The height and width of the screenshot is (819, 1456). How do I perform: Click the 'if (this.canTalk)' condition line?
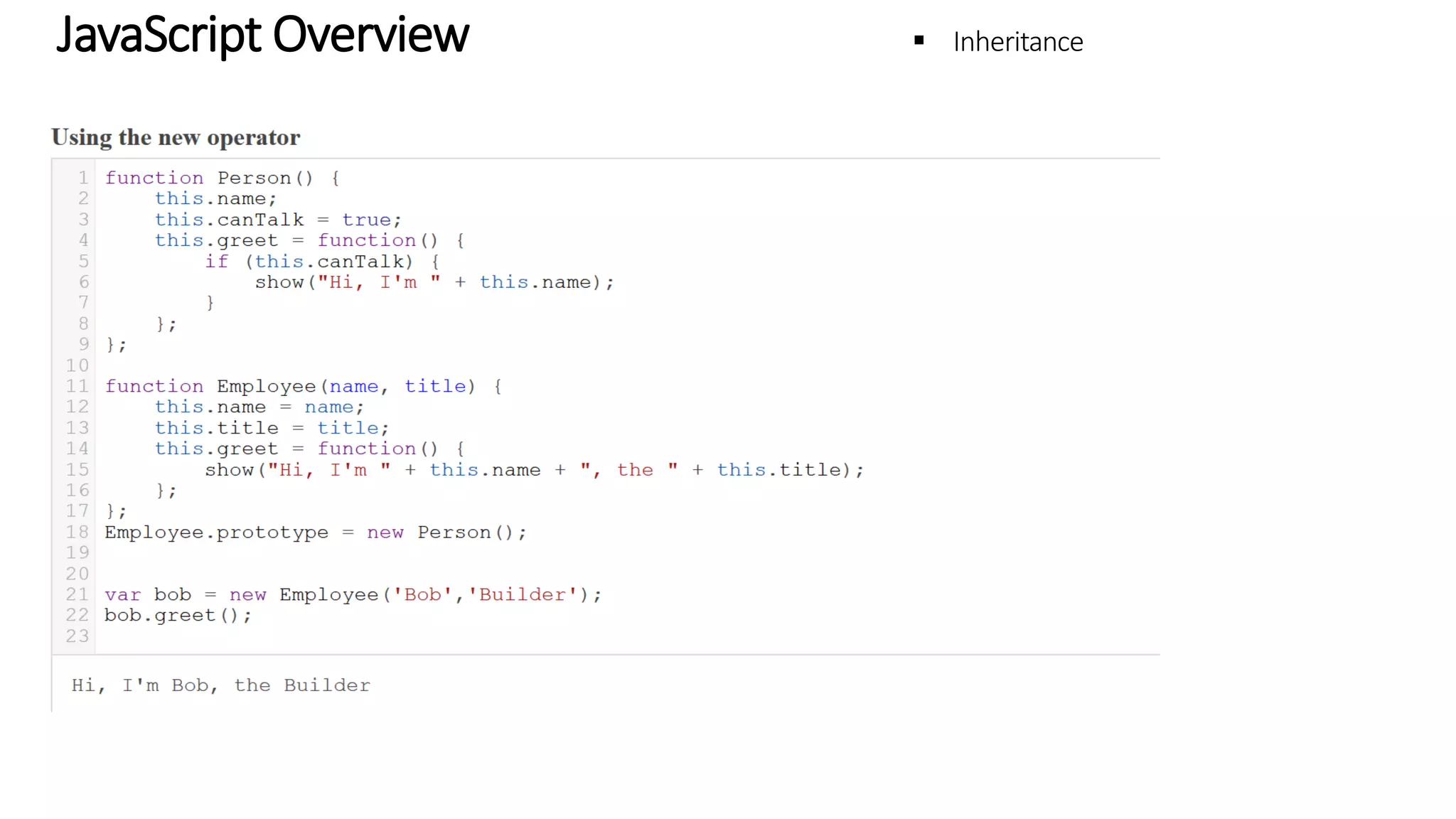pos(321,262)
